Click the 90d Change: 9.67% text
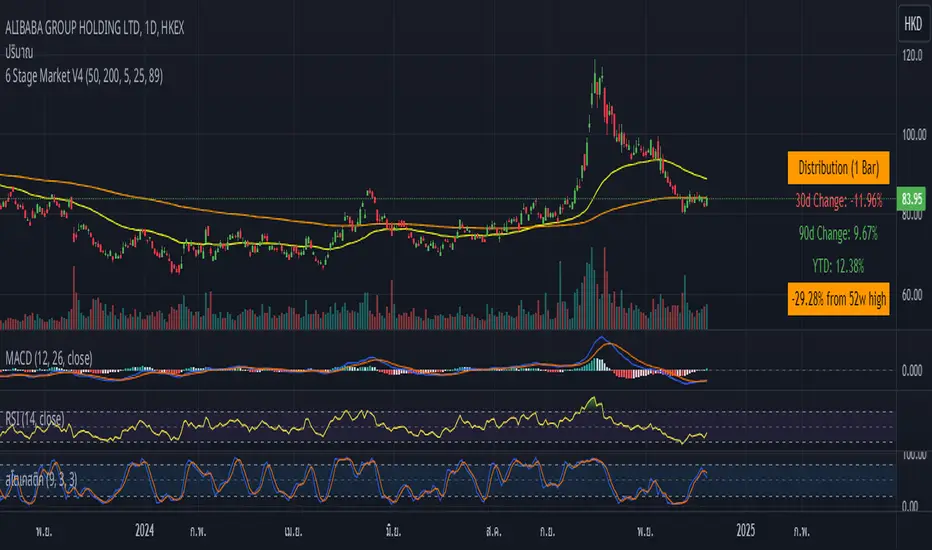This screenshot has height=550, width=932. [838, 234]
